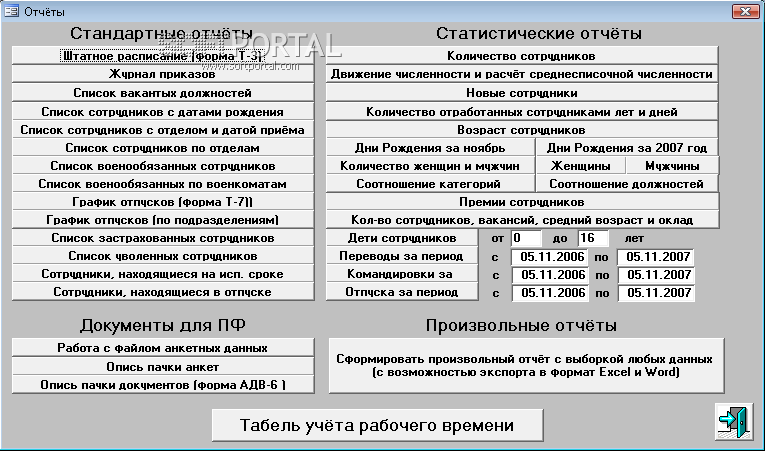Focus Отпуска end date field

656,293
